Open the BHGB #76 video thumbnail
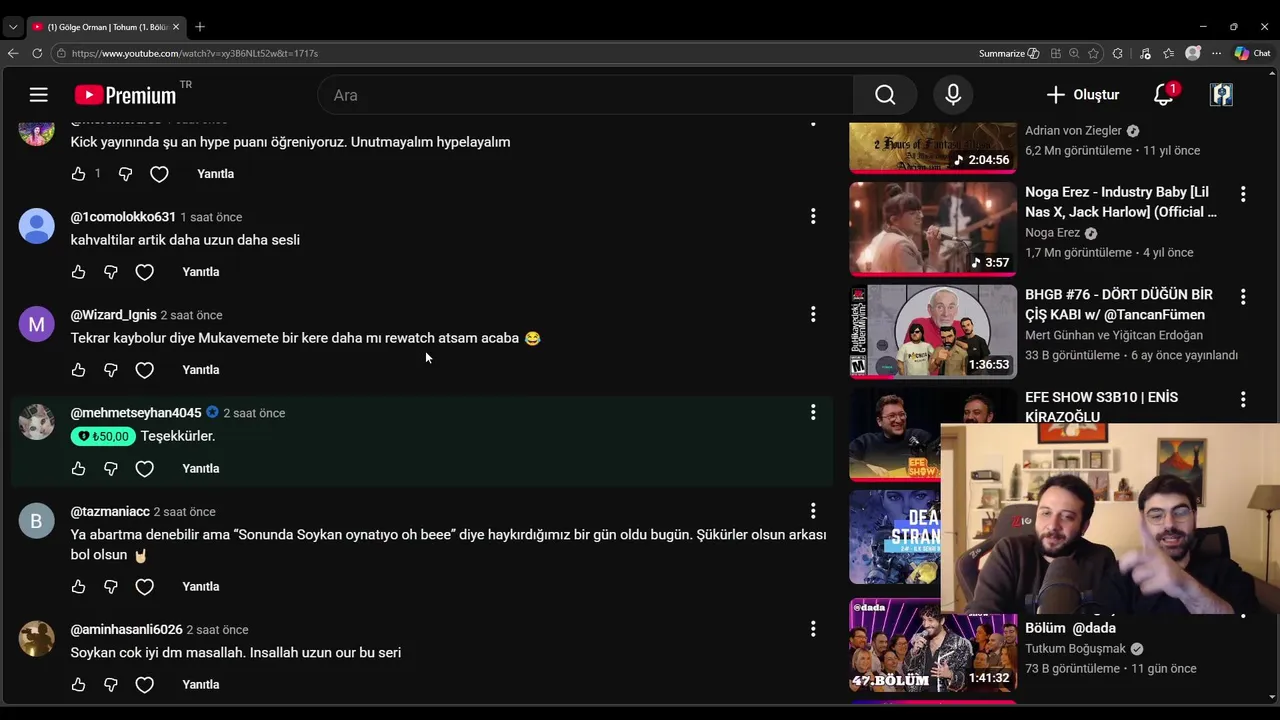Viewport: 1280px width, 720px height. (933, 332)
